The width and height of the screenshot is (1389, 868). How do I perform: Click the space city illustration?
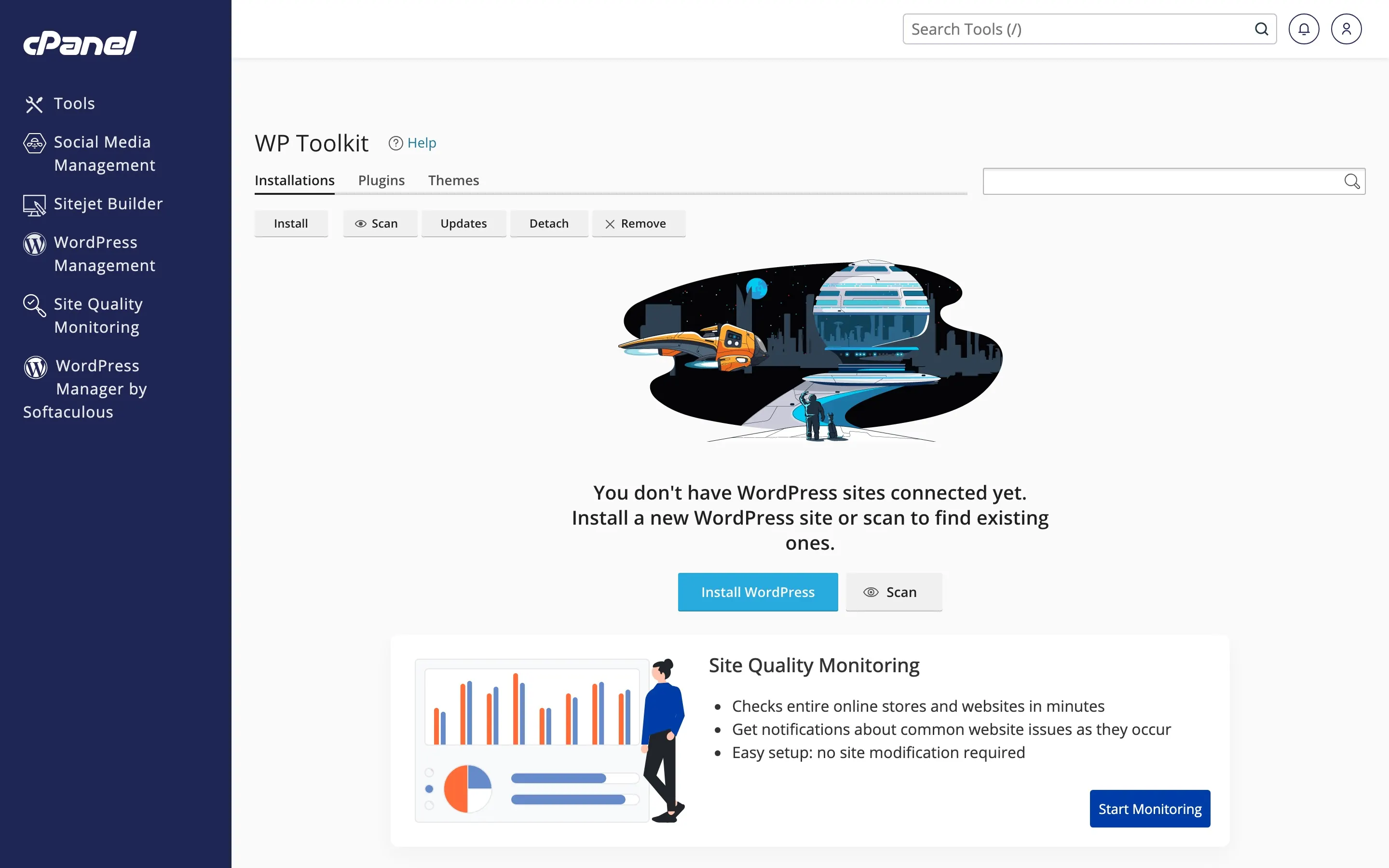[810, 351]
